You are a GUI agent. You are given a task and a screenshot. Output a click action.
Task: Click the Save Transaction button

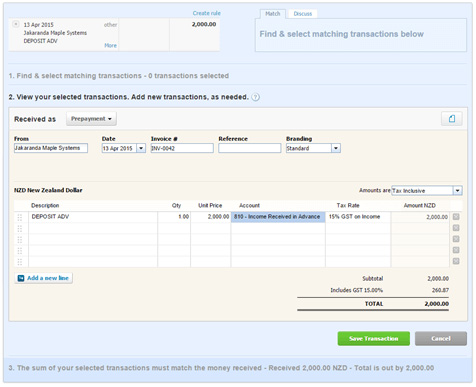[374, 338]
